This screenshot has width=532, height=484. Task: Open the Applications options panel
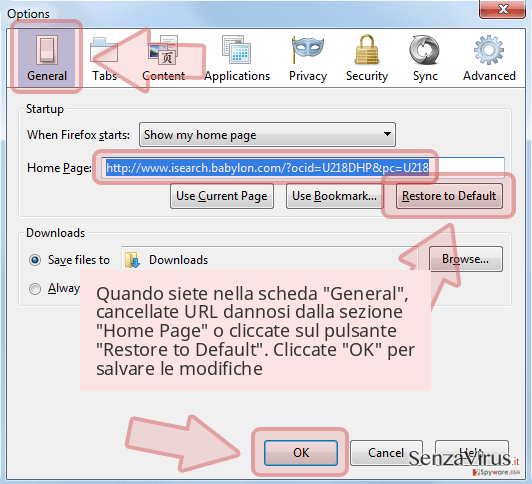(x=237, y=58)
